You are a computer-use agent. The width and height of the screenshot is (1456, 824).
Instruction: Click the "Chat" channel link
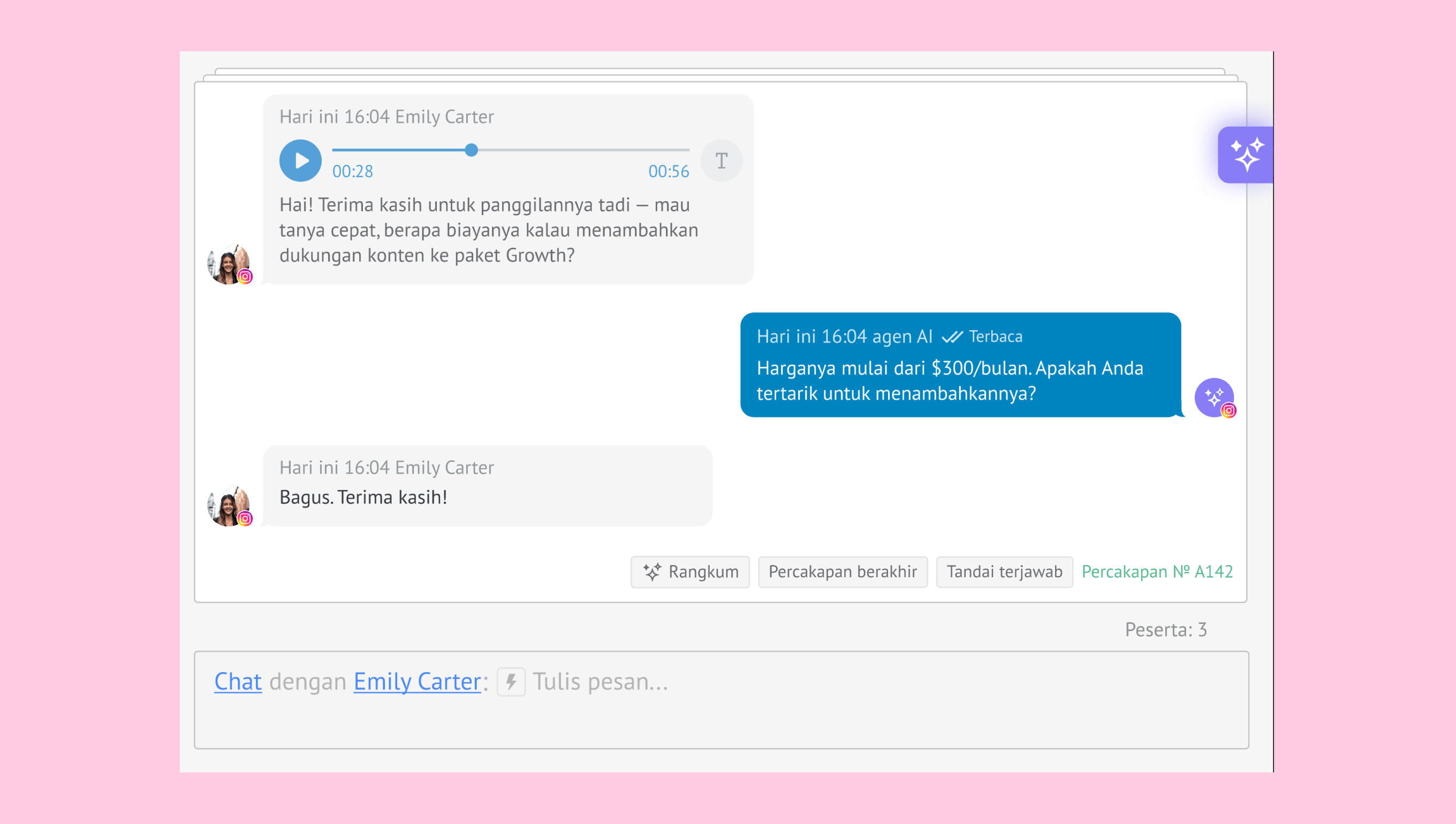click(x=238, y=681)
